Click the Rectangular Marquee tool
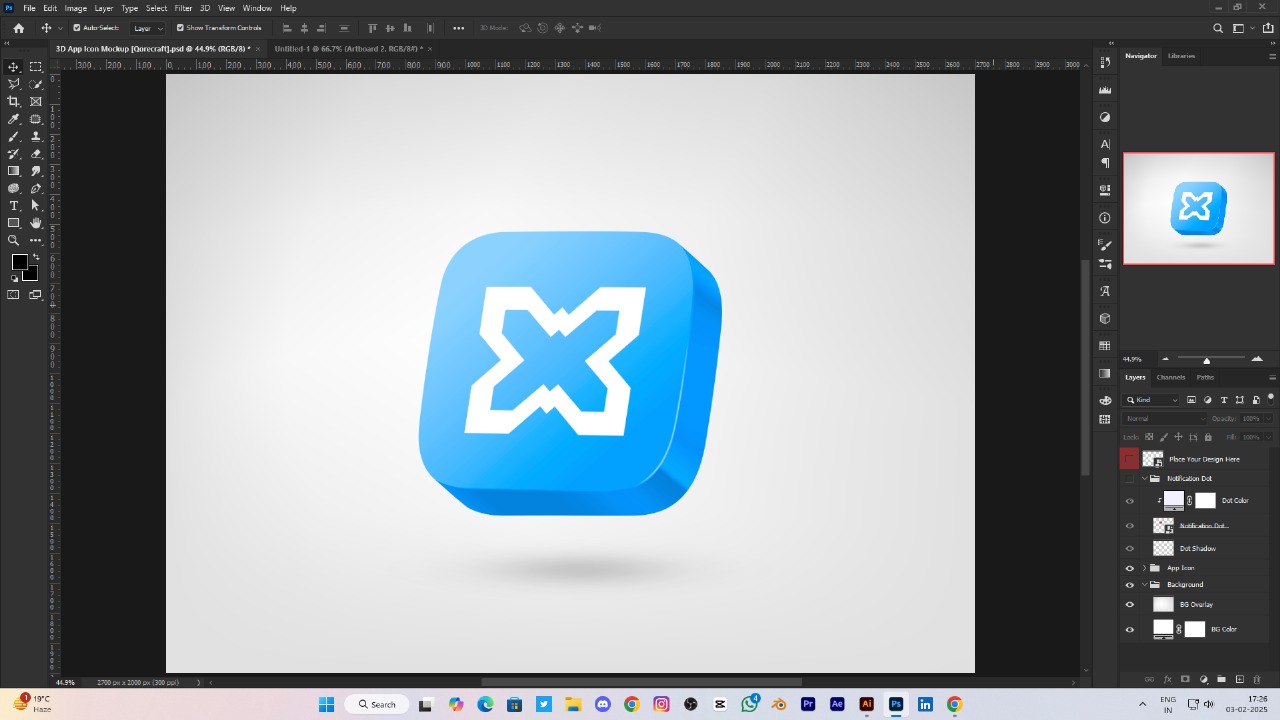The height and width of the screenshot is (720, 1280). pos(36,67)
